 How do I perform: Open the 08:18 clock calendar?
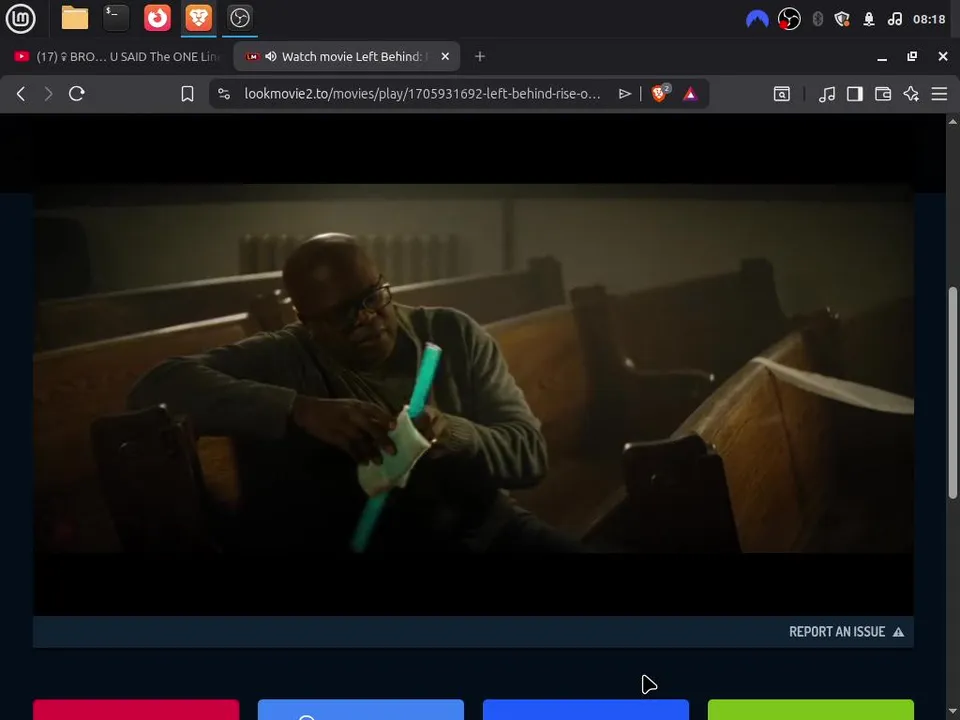(x=929, y=20)
